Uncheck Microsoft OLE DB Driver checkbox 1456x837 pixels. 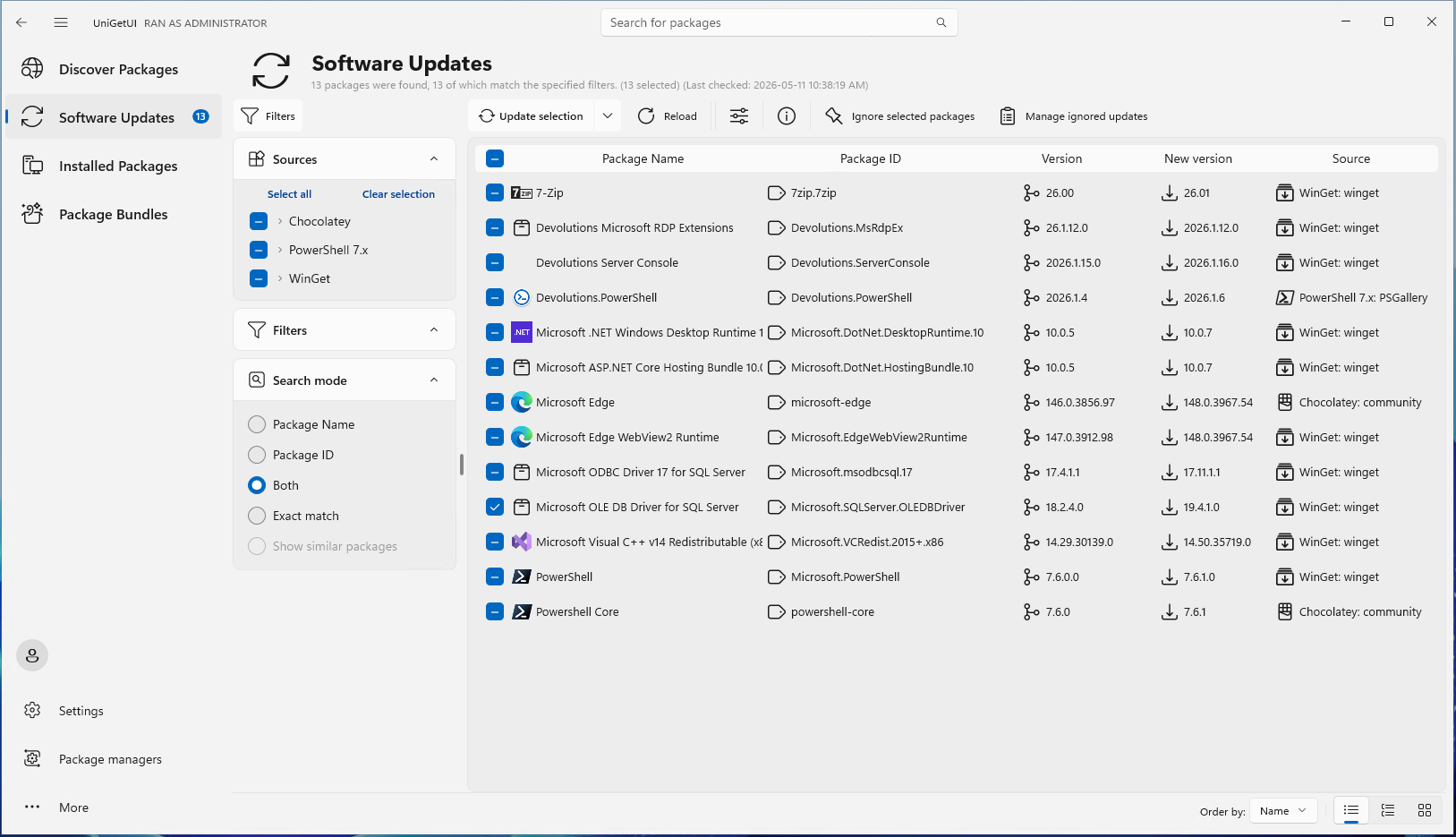(x=495, y=507)
